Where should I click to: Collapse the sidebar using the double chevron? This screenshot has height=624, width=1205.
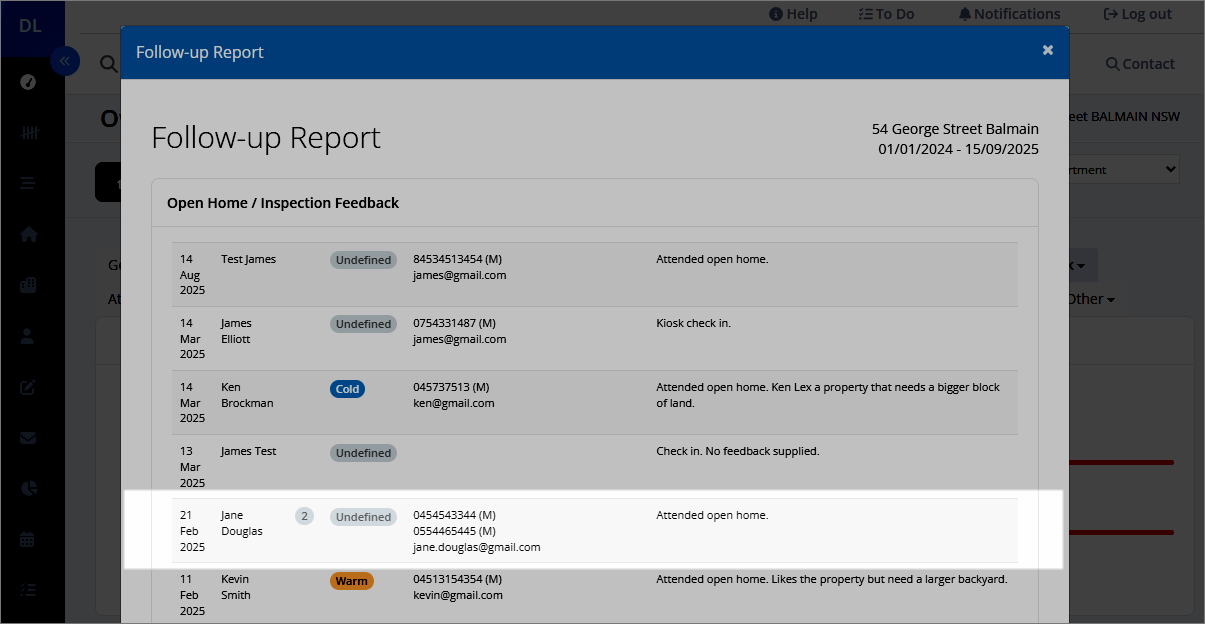(64, 62)
